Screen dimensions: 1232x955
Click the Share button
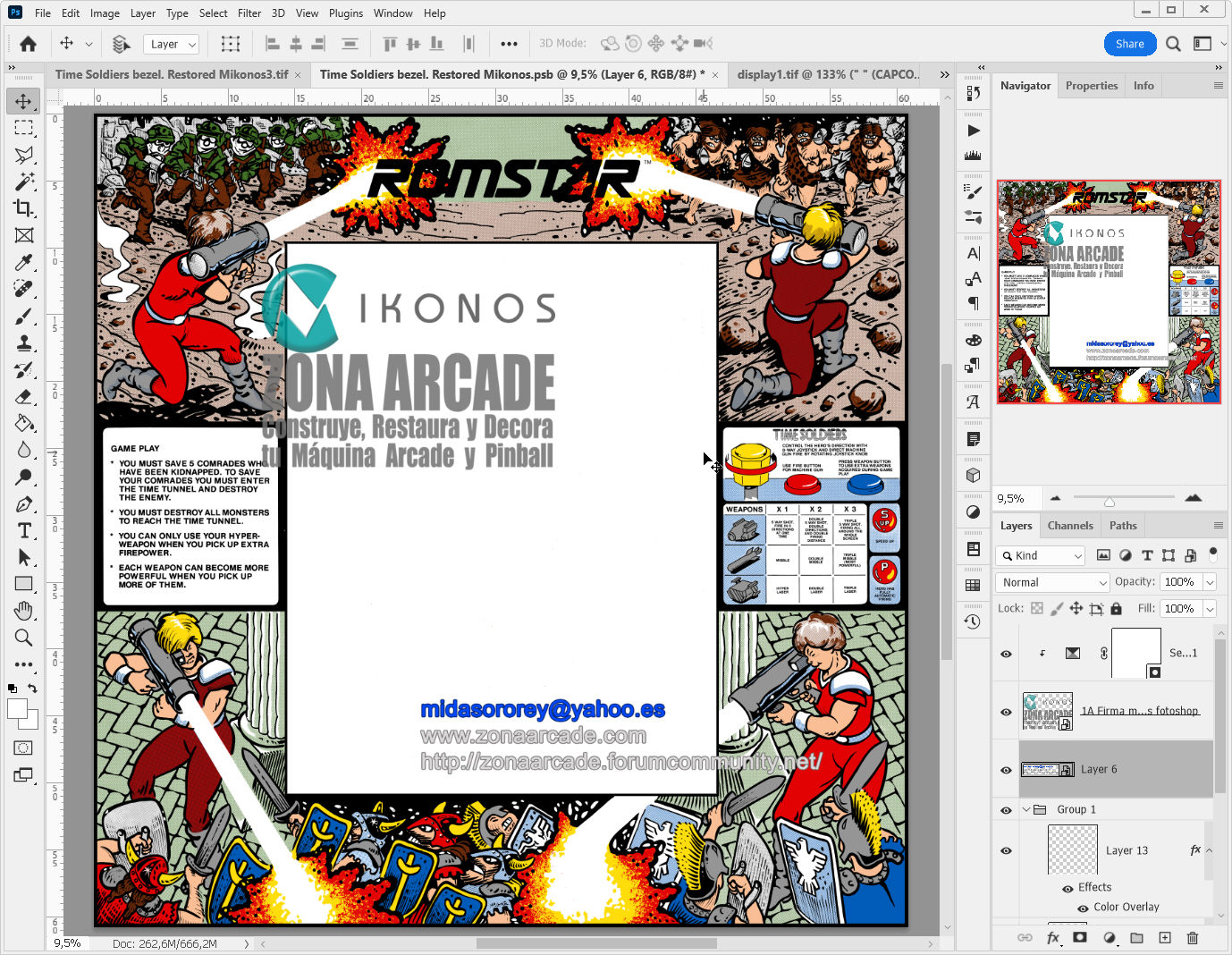point(1129,44)
